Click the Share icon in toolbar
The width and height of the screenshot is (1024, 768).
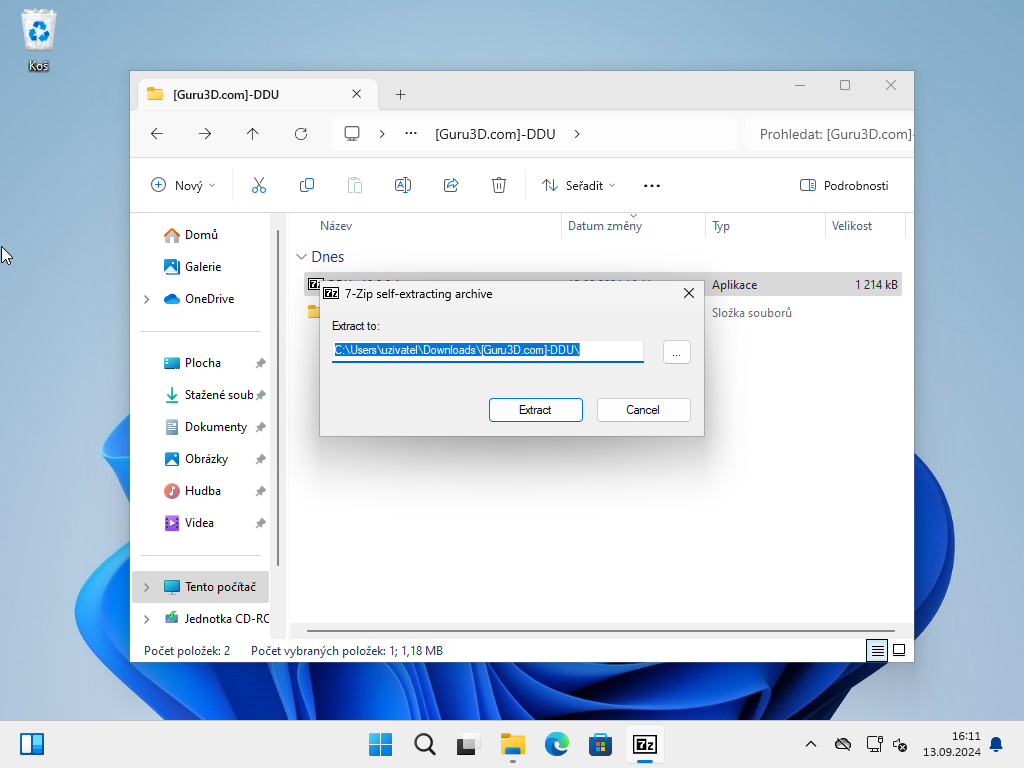point(451,185)
